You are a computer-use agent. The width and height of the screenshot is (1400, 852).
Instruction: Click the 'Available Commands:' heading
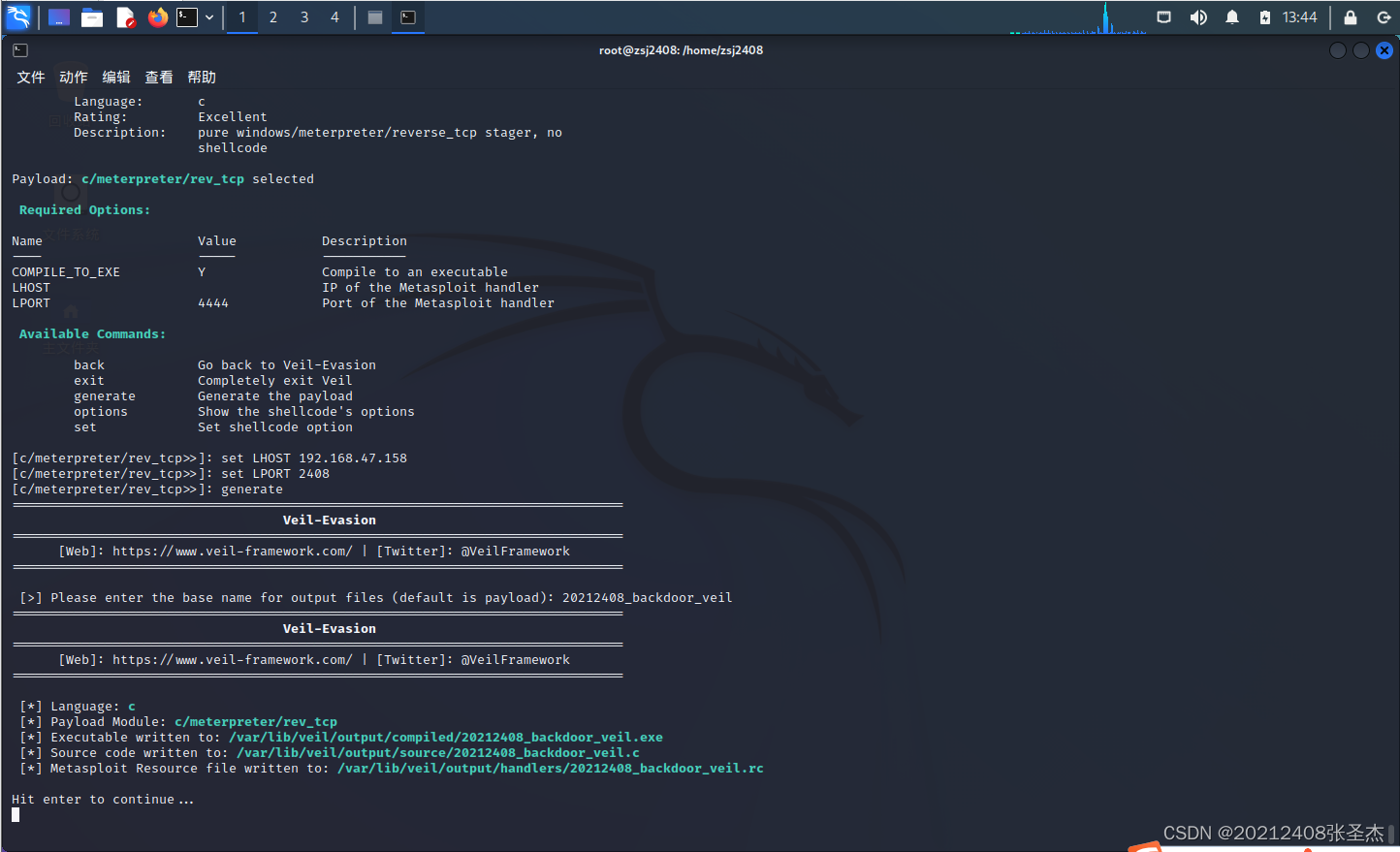[93, 334]
